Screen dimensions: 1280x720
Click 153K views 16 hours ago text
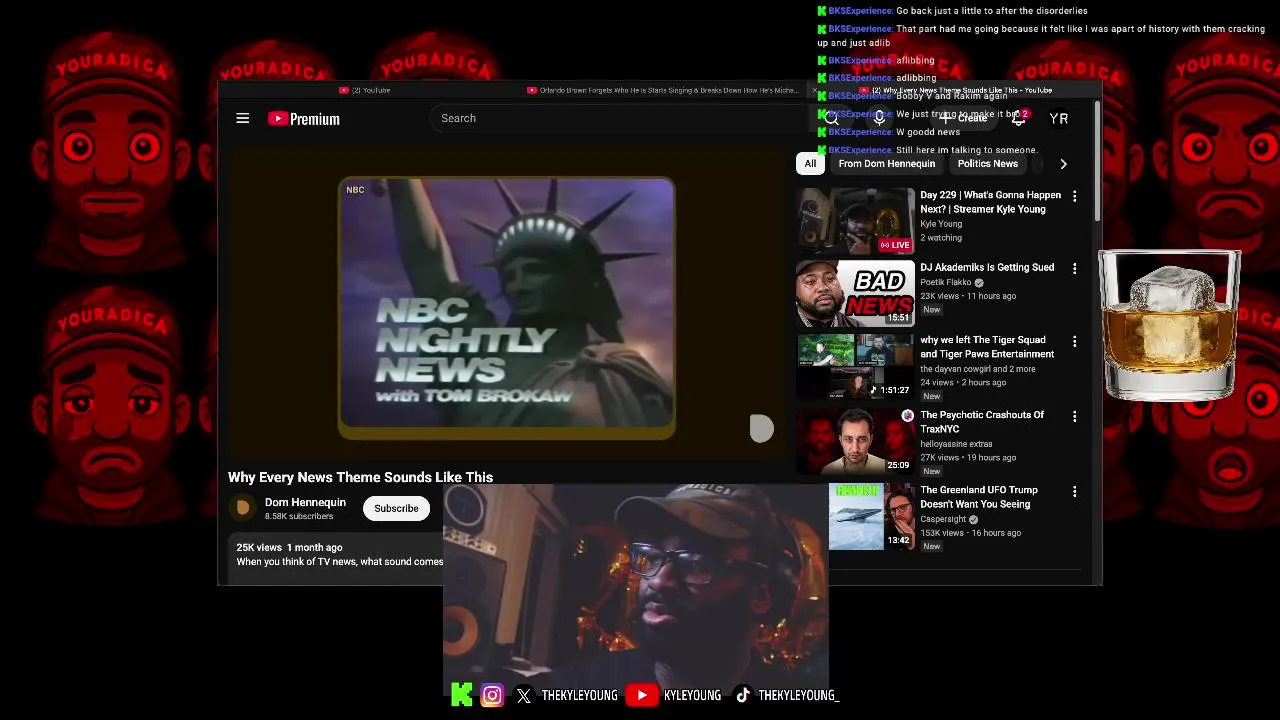971,533
